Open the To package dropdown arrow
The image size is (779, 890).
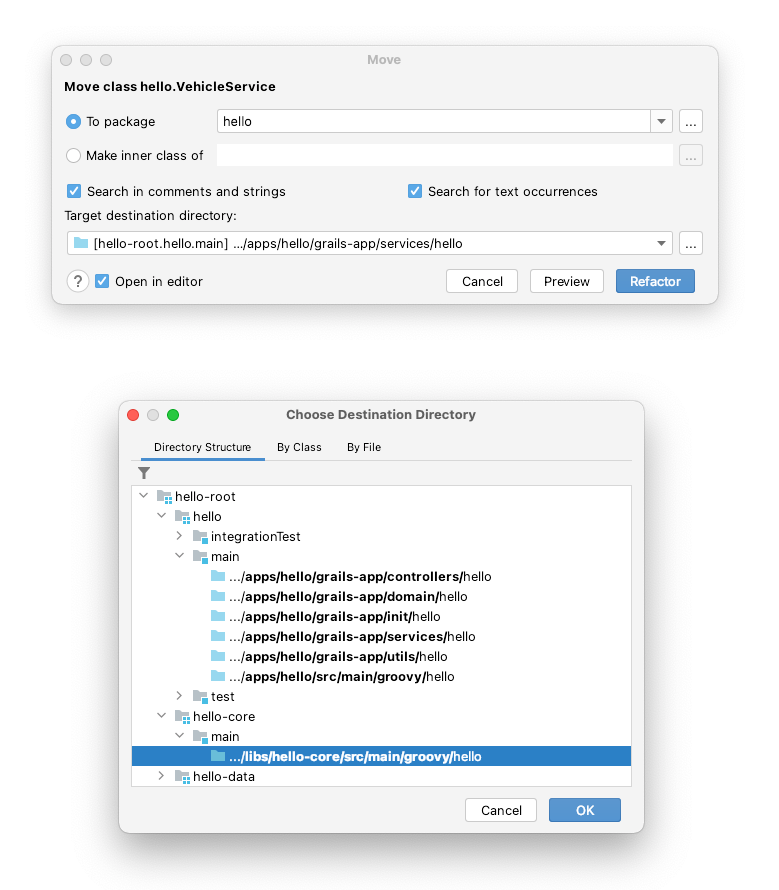(x=661, y=121)
